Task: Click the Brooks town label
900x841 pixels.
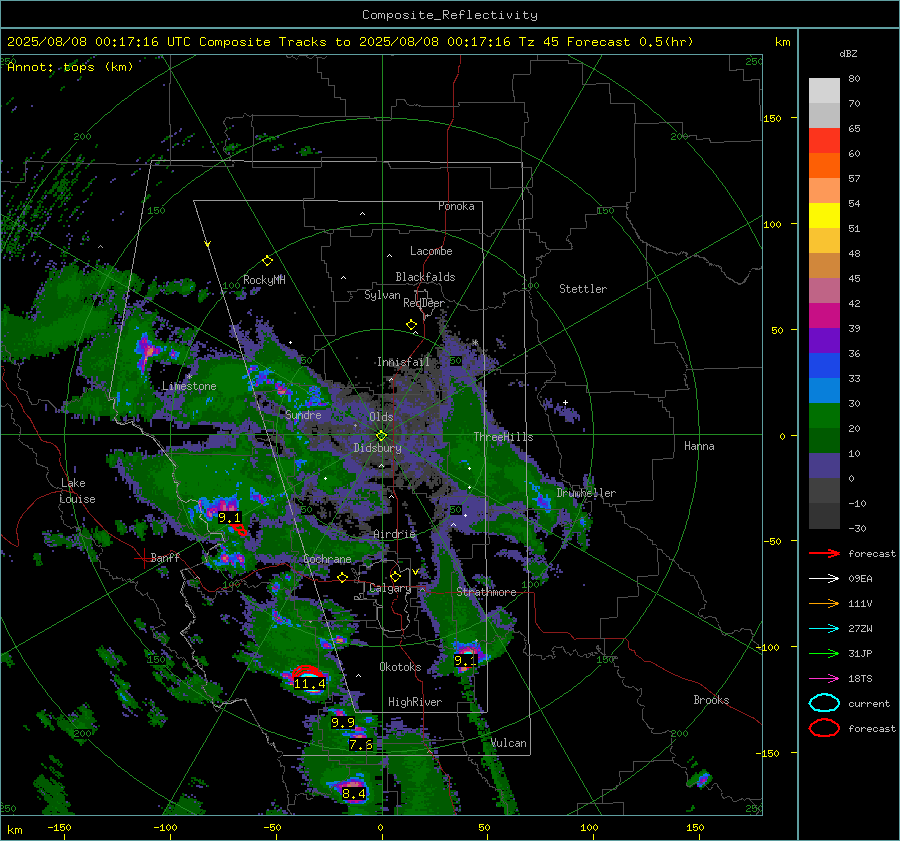Action: [711, 700]
